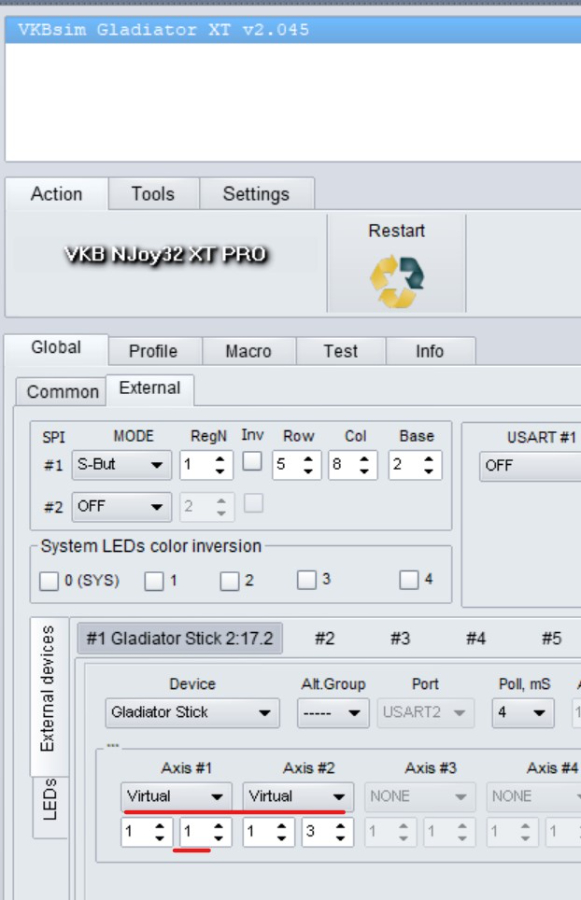Open the Action tab
The width and height of the screenshot is (581, 900).
(56, 194)
